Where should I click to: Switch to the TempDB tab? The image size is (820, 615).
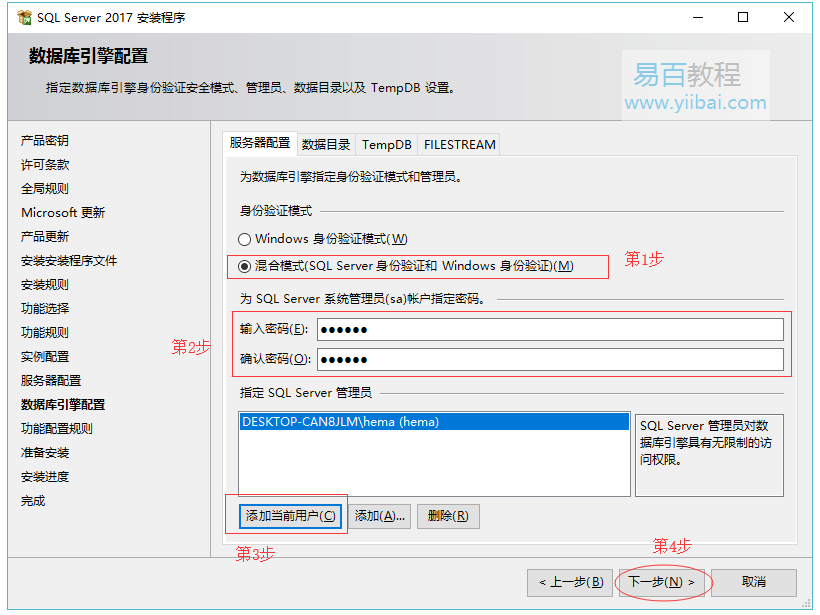(386, 145)
